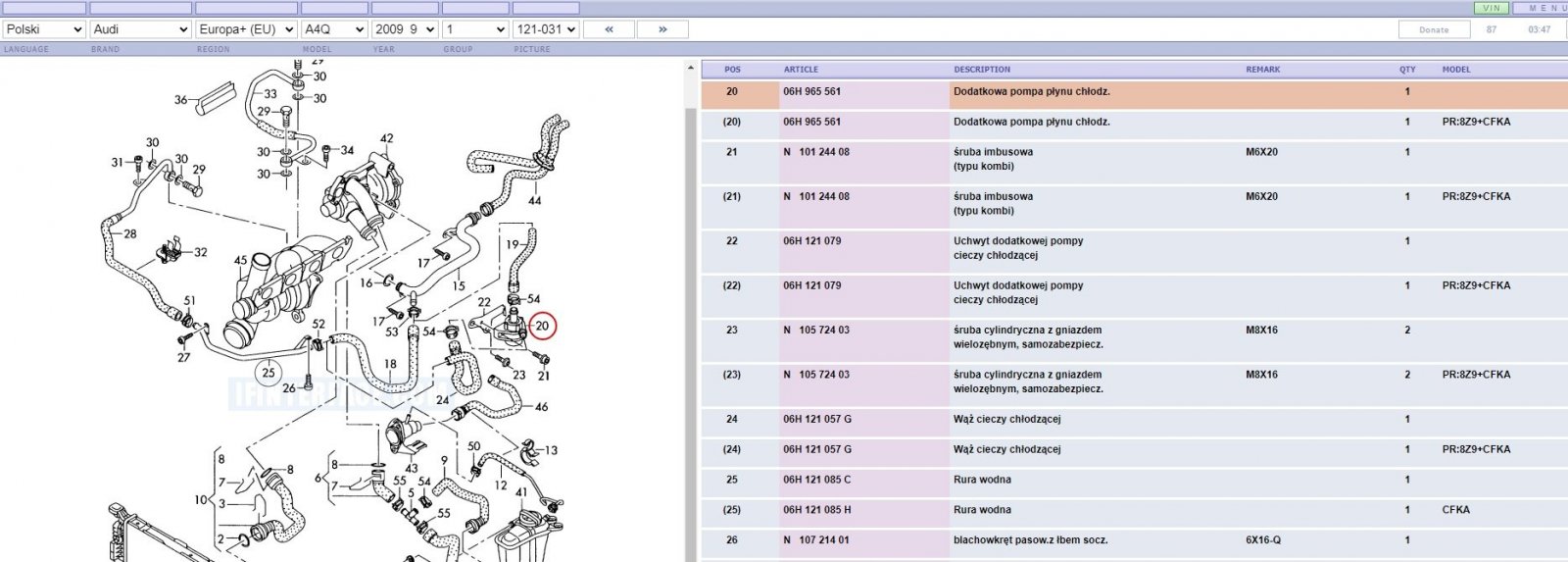Open the MENU item at top right
Viewport: 1568px width, 562px height.
[x=1542, y=8]
